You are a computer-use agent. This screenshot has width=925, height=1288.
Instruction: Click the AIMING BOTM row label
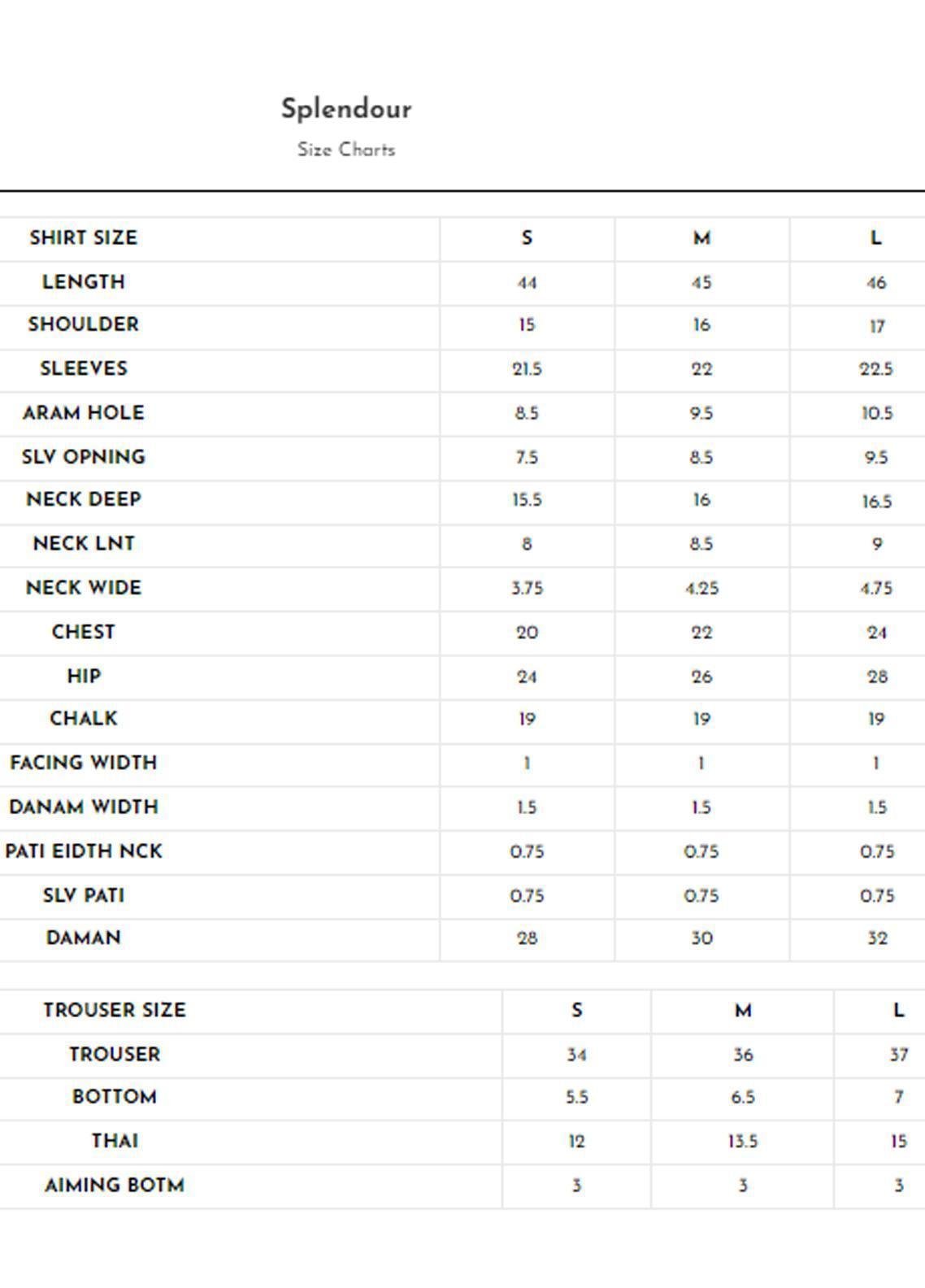click(115, 1186)
